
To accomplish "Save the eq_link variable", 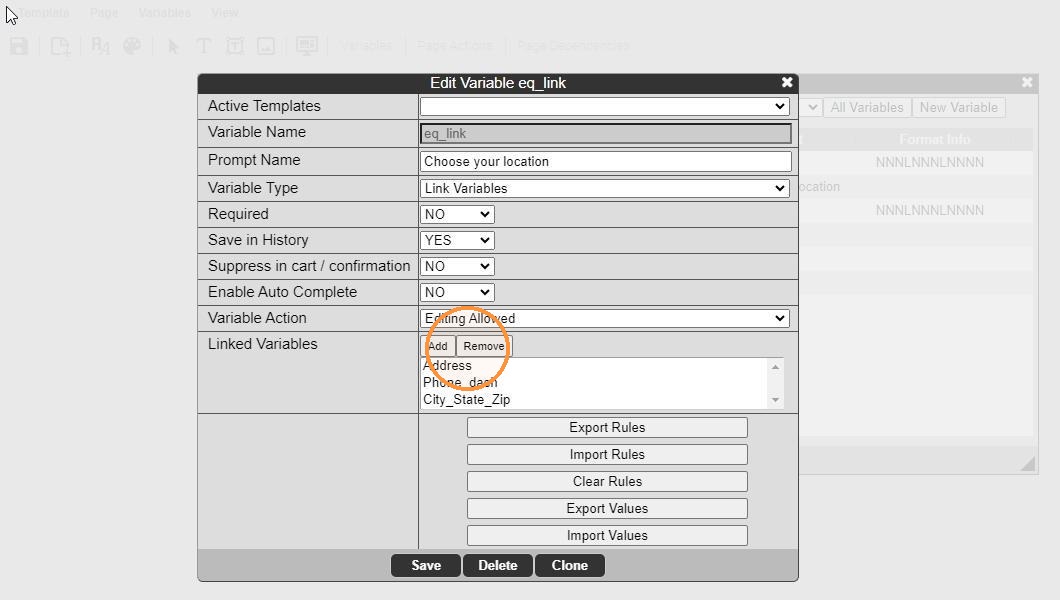I will tap(426, 566).
